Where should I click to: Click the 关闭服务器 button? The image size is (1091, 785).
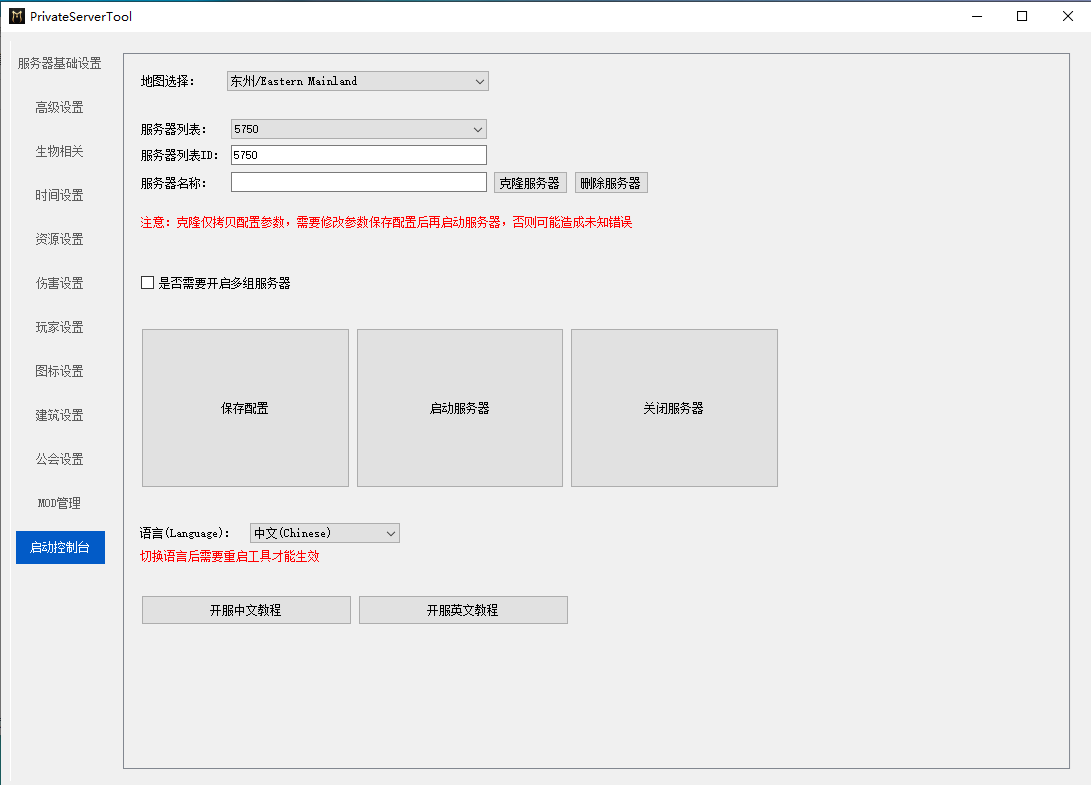(674, 408)
